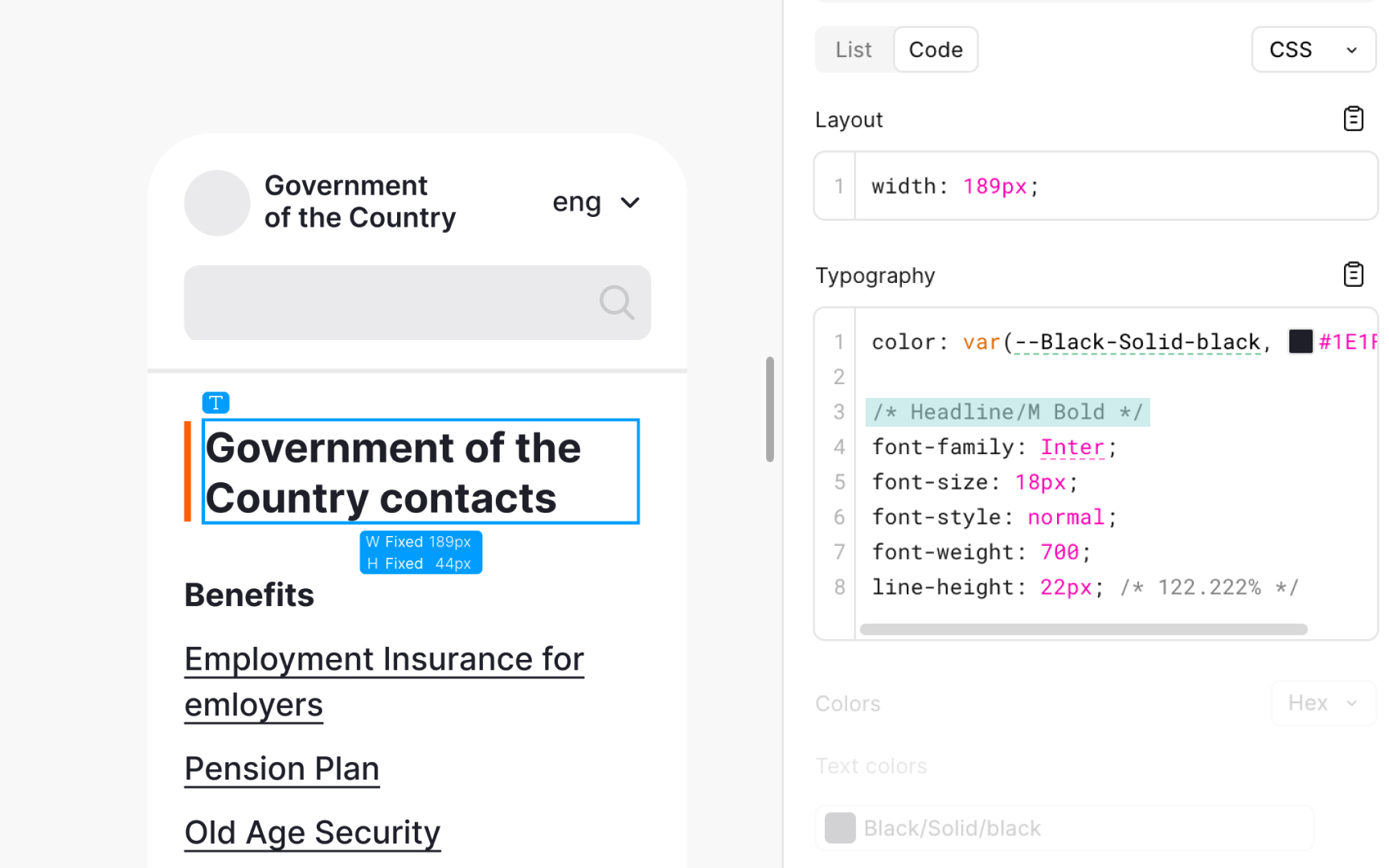The width and height of the screenshot is (1389, 868).
Task: Click the Black/Solid/black color swatch
Action: 840,828
